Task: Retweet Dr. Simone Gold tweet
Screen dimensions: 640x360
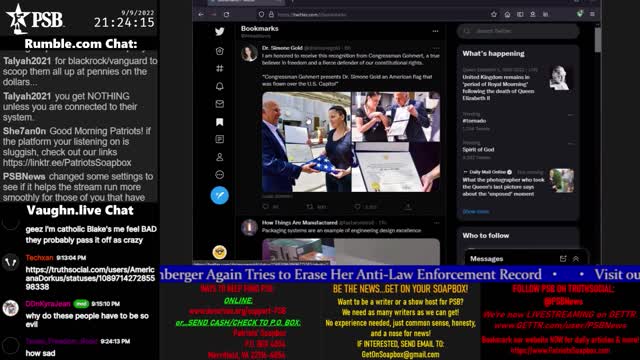Action: tap(310, 207)
